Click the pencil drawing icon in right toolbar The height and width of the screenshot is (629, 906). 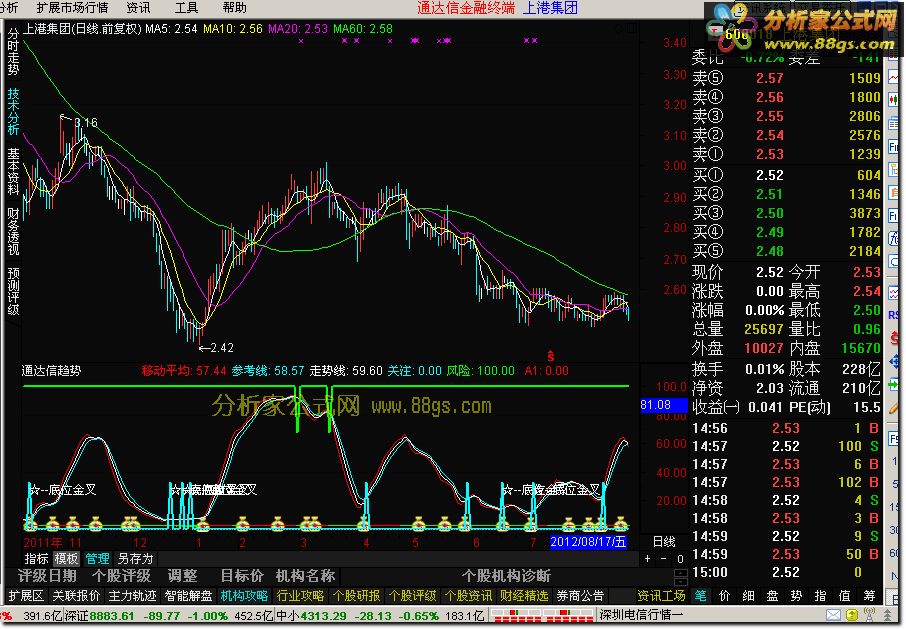click(894, 409)
